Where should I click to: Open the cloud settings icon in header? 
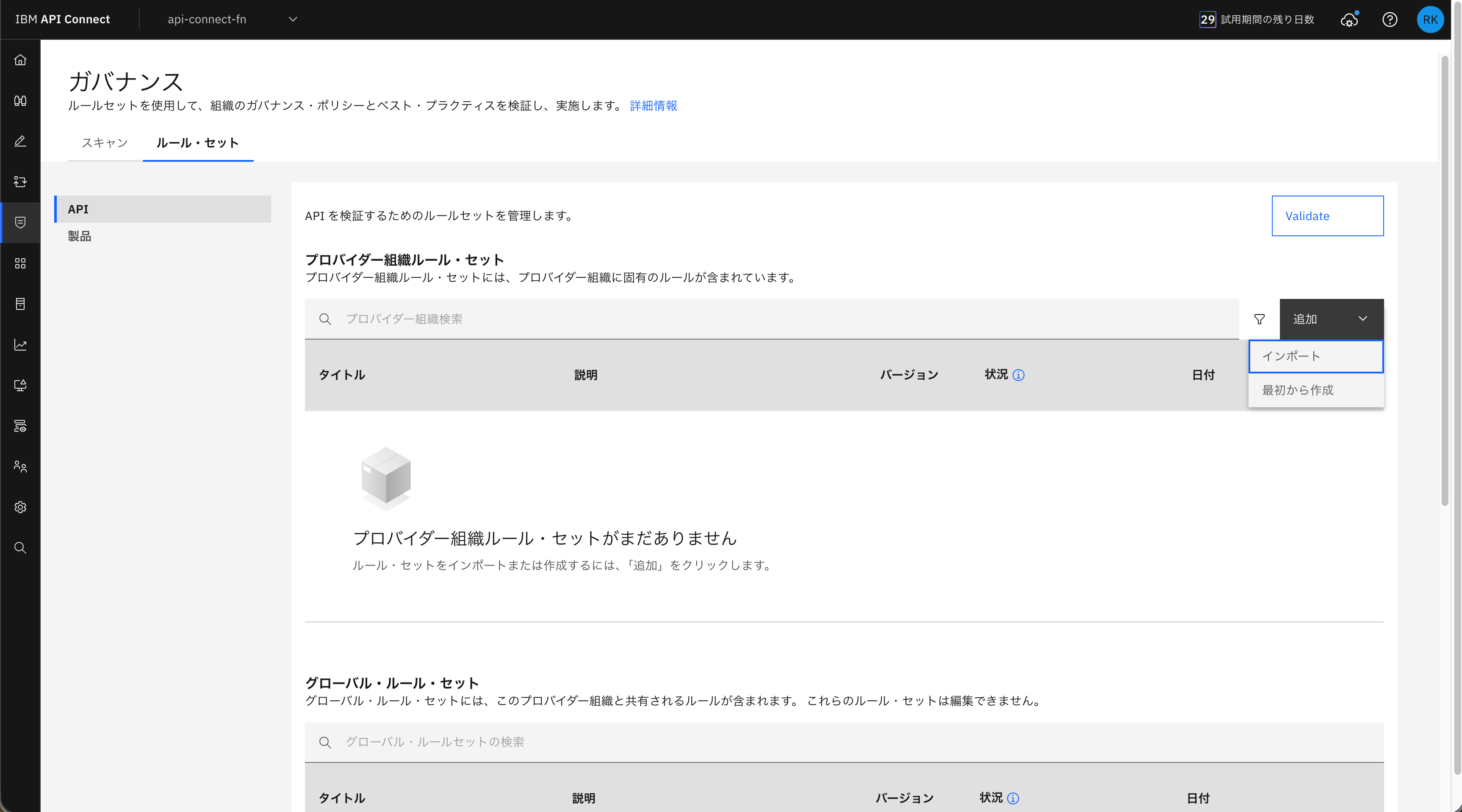(x=1350, y=20)
